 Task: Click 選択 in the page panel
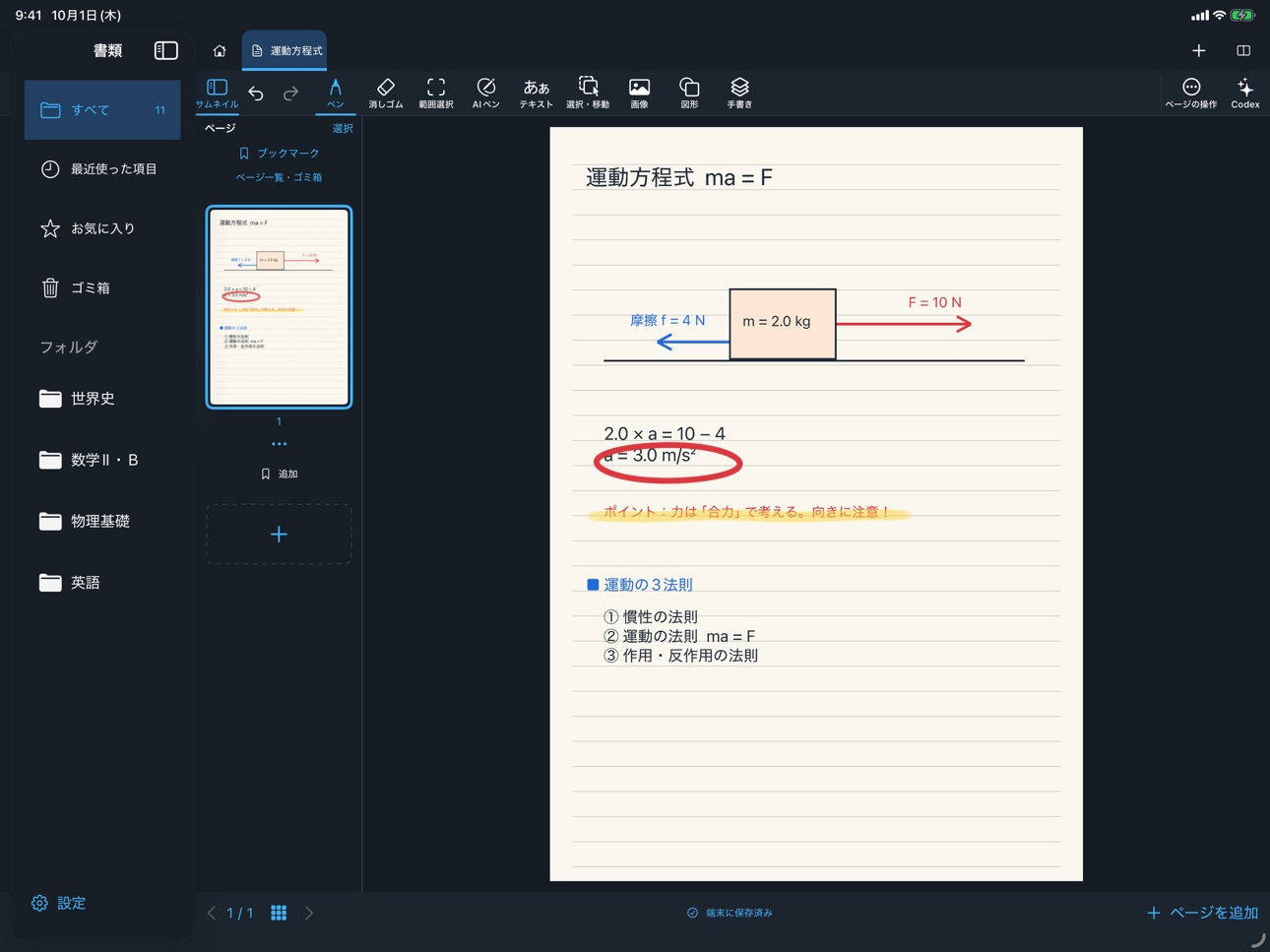click(x=343, y=128)
